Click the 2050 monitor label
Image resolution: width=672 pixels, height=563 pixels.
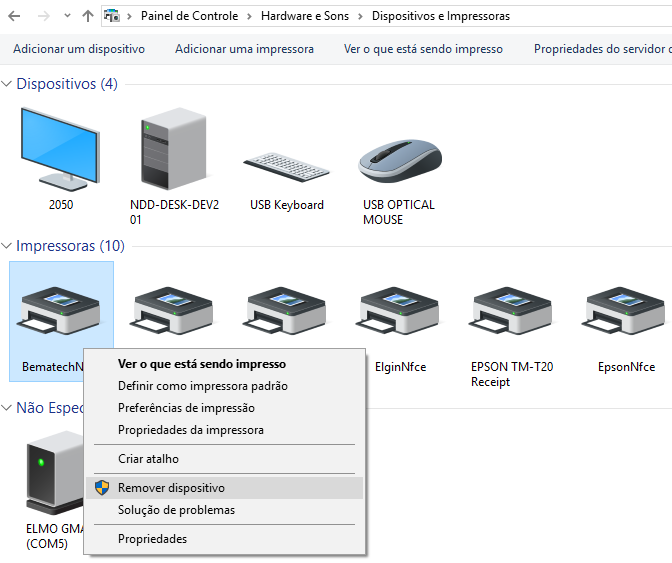coord(61,205)
